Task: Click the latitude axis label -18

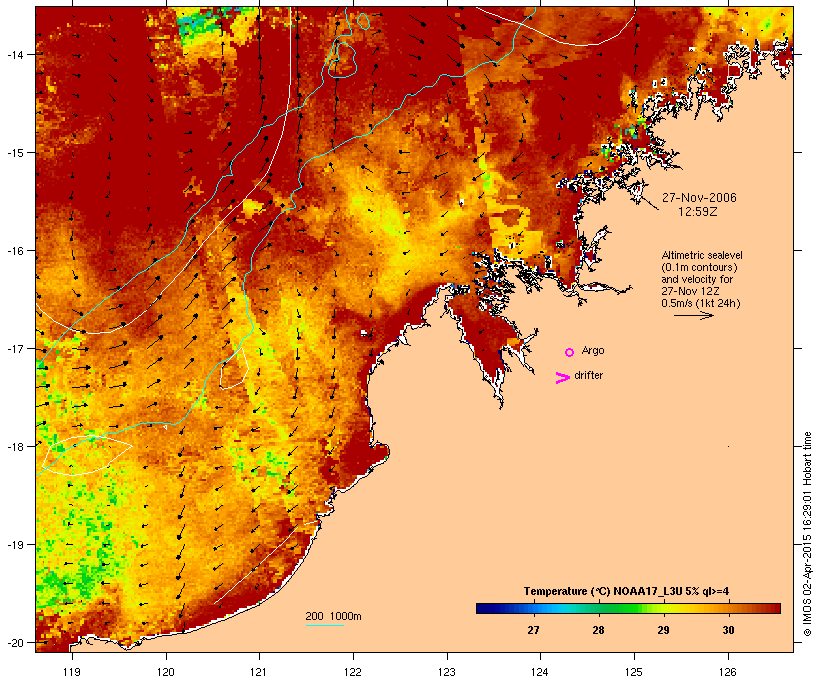Action: pos(14,447)
